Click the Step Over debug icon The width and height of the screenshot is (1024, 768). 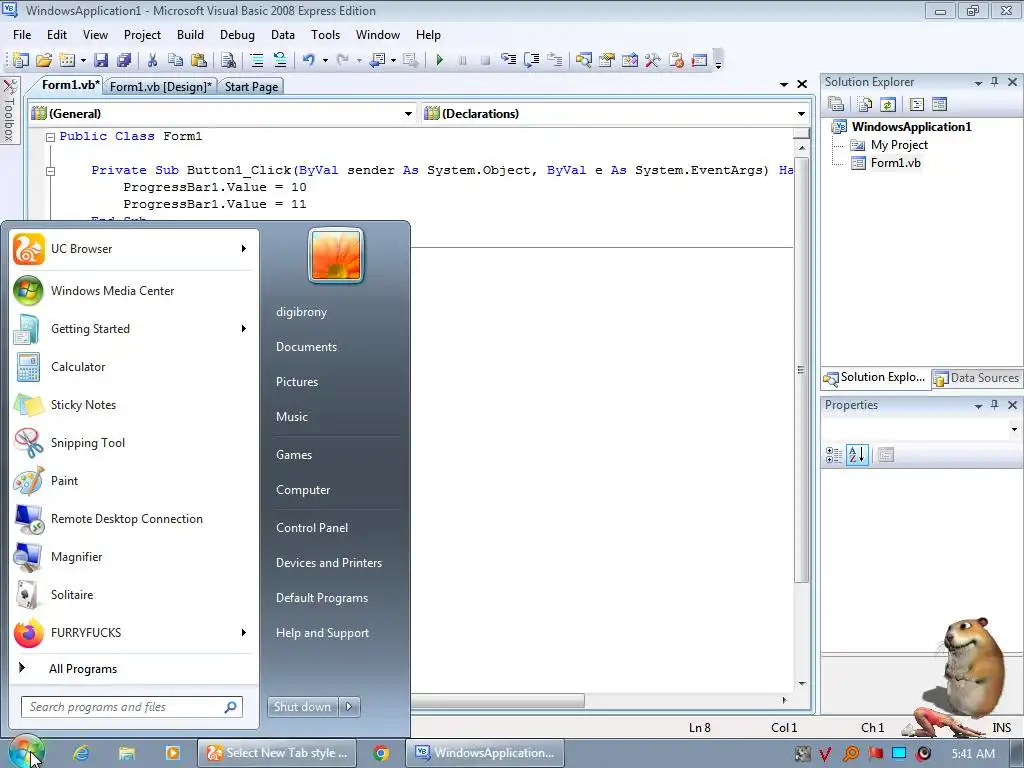[x=532, y=60]
